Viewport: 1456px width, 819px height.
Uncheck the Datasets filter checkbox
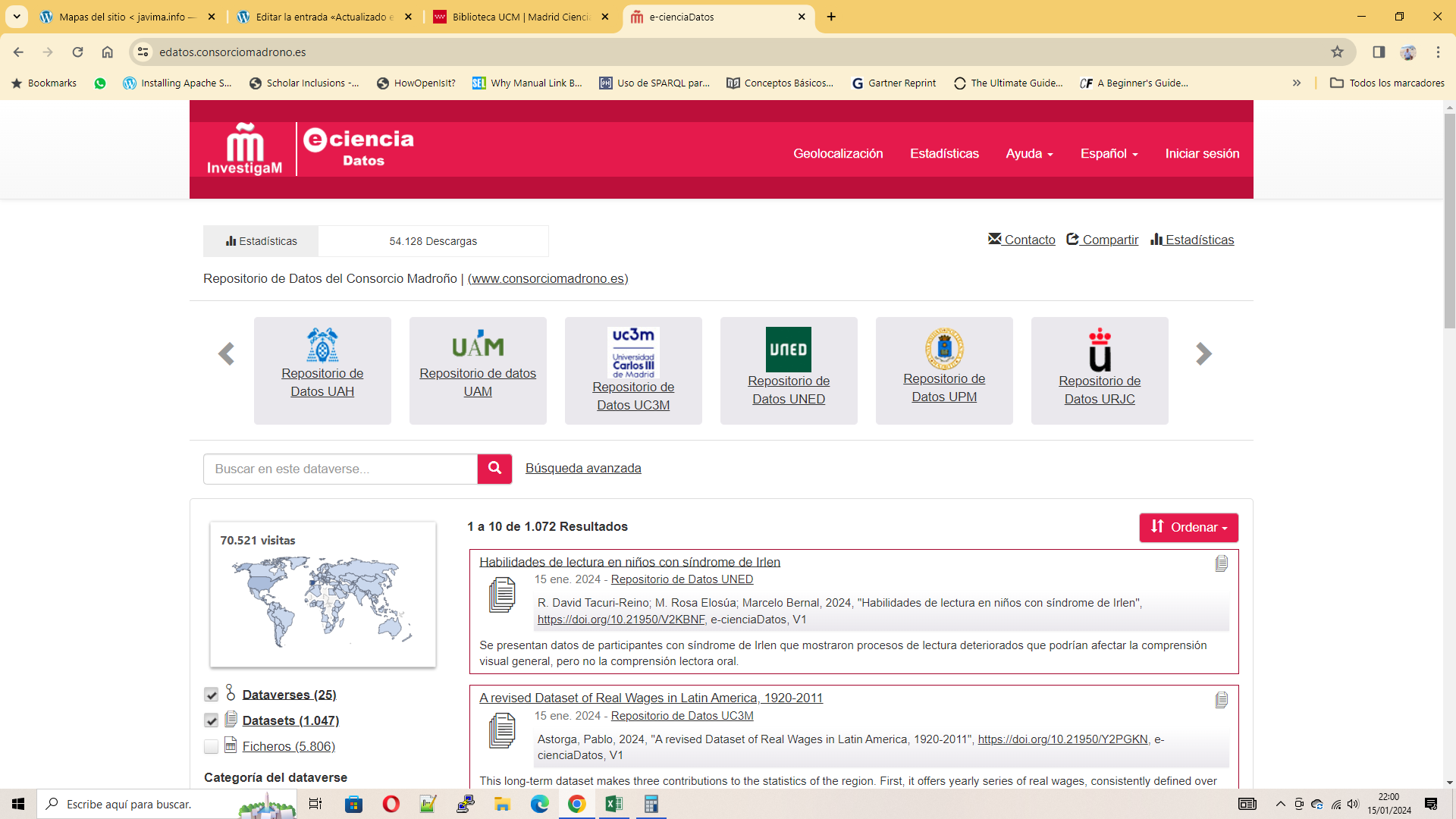click(212, 720)
